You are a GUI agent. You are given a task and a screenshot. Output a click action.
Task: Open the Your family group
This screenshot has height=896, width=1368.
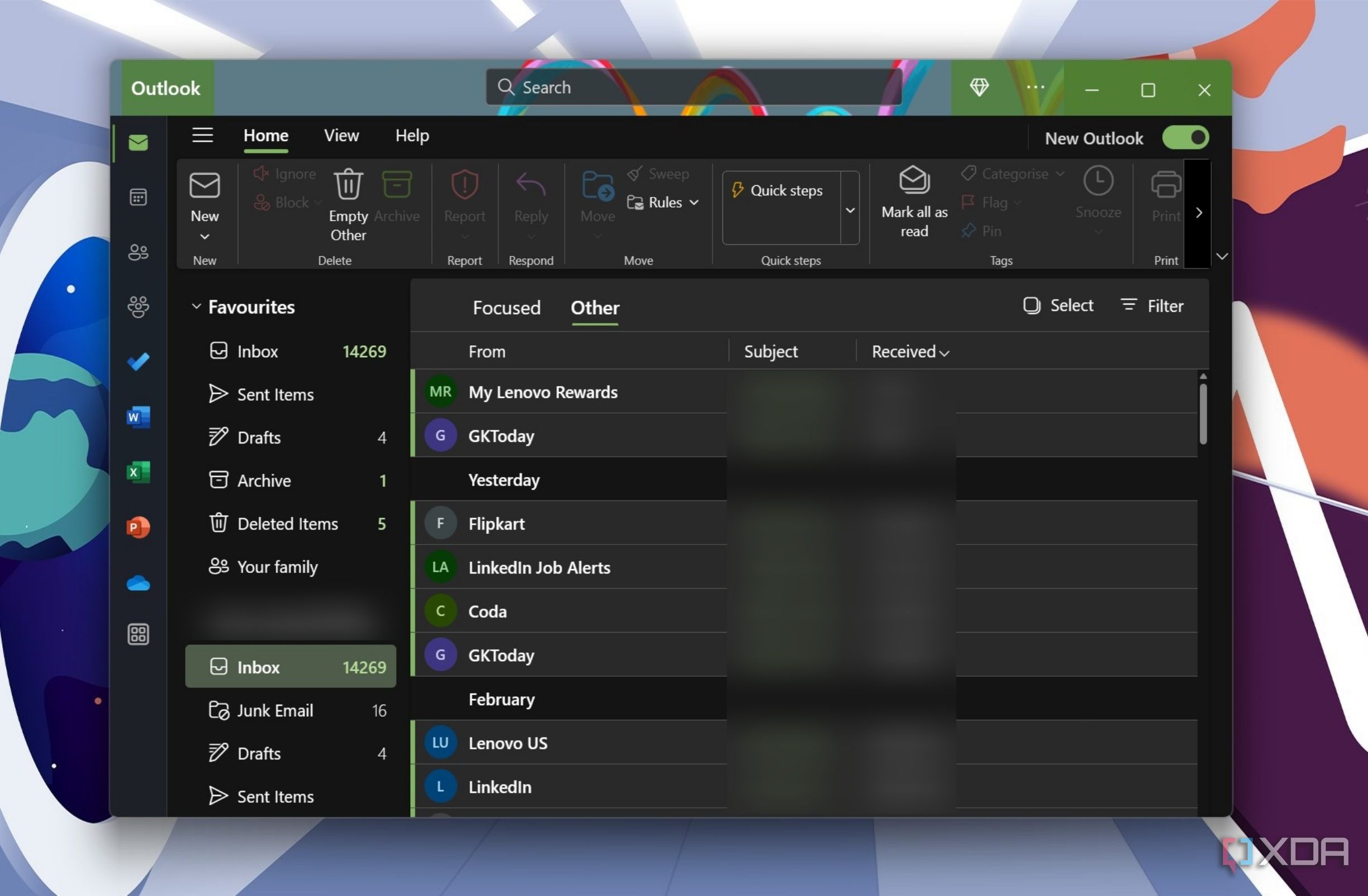click(290, 567)
